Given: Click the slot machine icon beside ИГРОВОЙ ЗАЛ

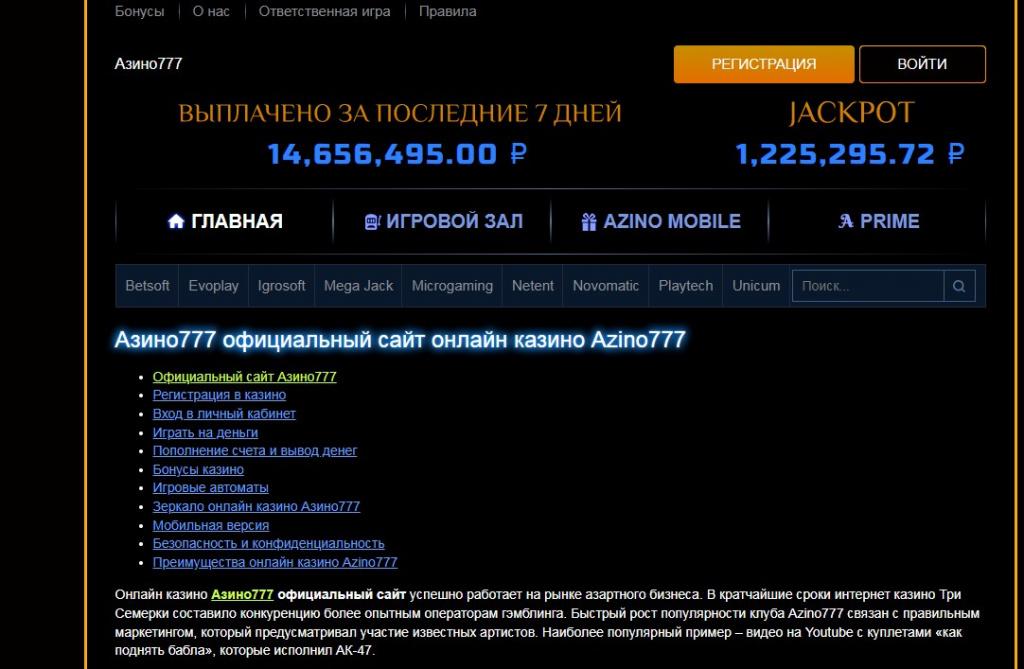Looking at the screenshot, I should (372, 222).
